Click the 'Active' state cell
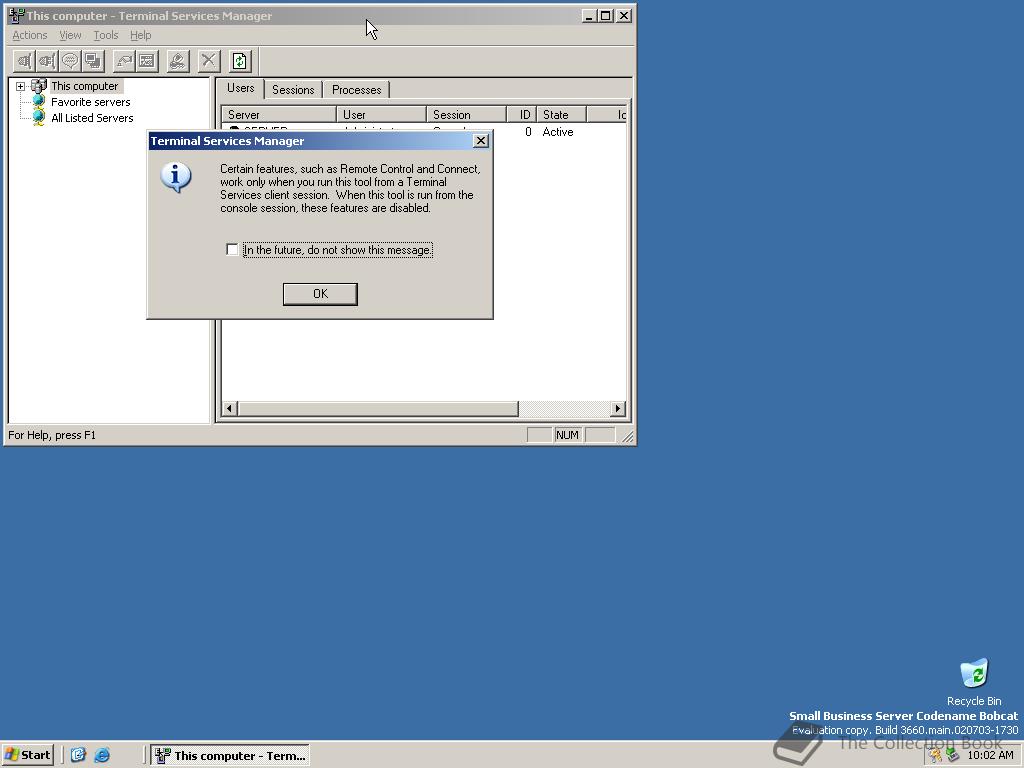1024x768 pixels. pos(558,132)
